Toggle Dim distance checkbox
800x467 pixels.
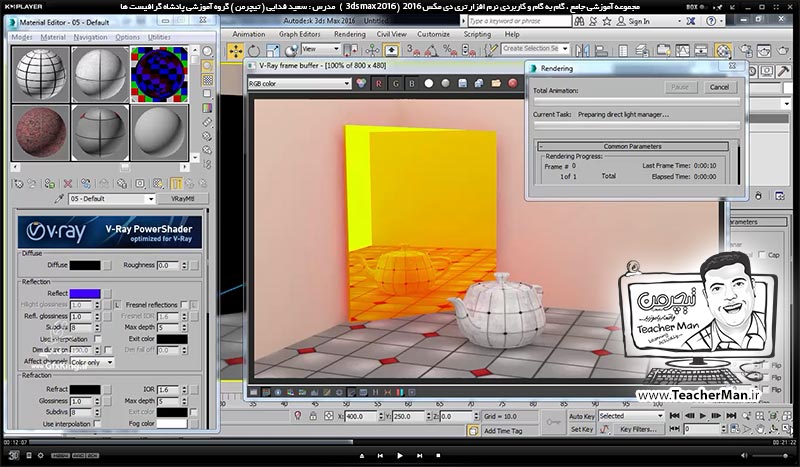pos(108,350)
